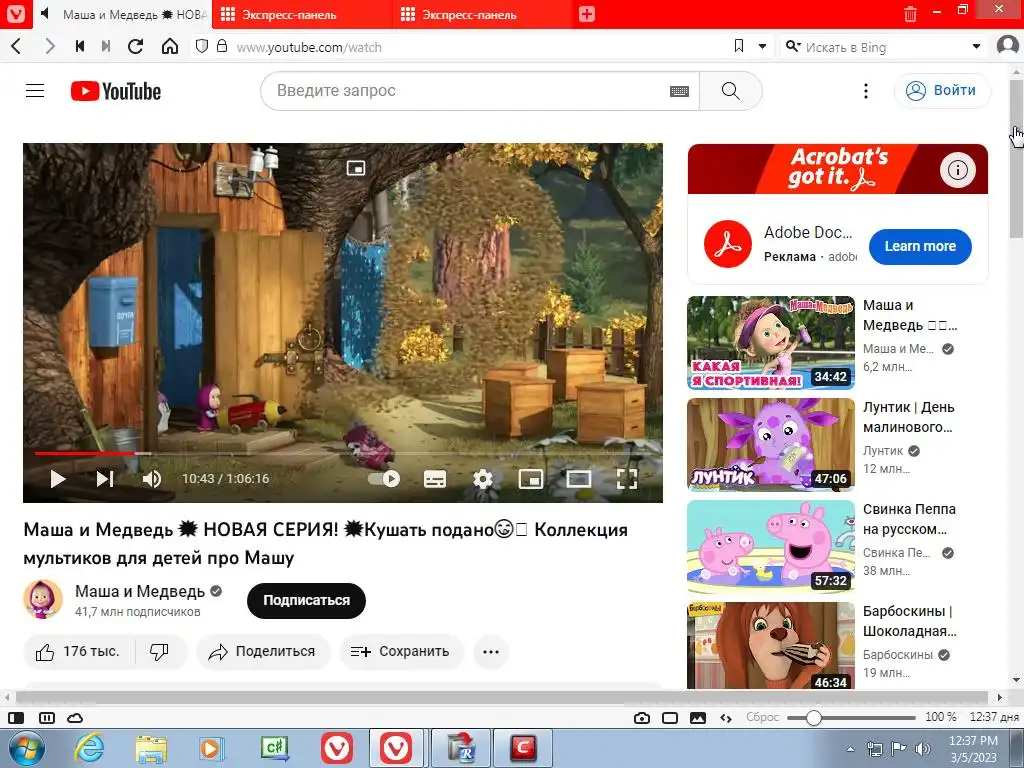Open the Маша и Медведь channel avatar
The width and height of the screenshot is (1024, 768).
tap(43, 599)
